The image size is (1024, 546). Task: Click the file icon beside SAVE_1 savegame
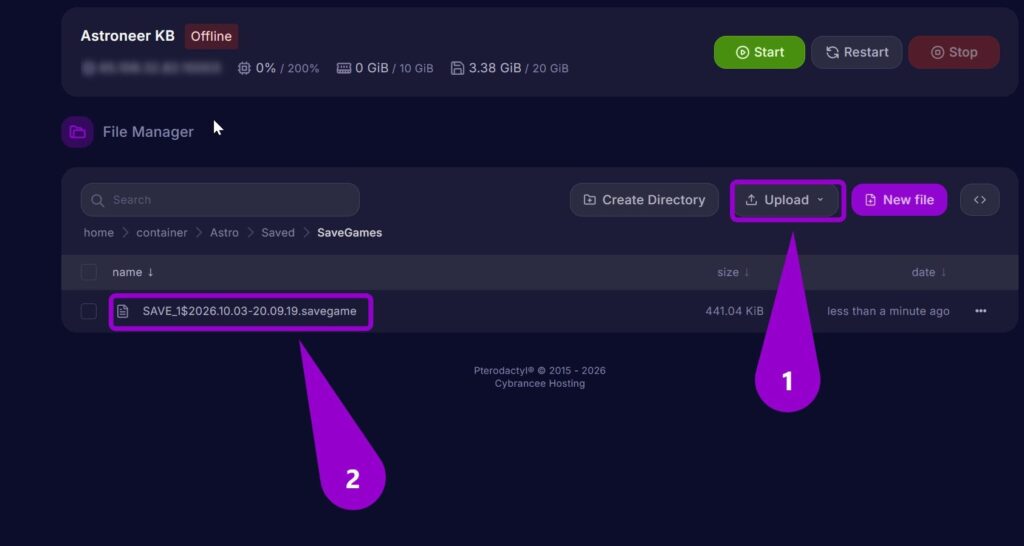123,312
